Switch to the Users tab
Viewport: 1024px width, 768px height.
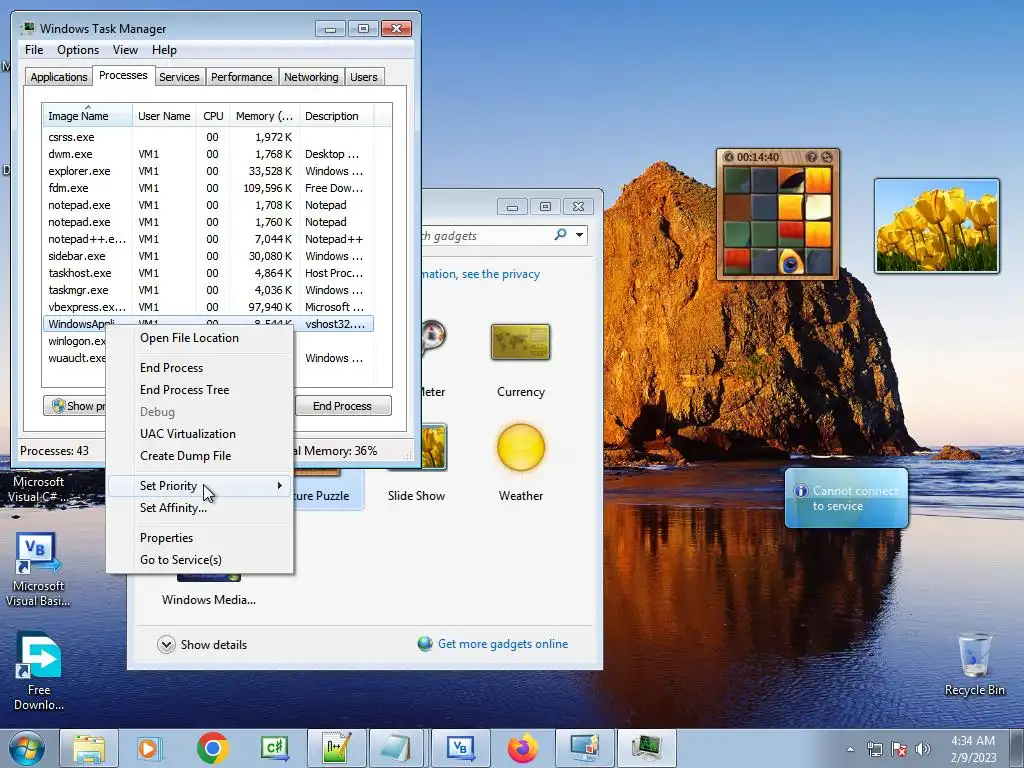[x=364, y=77]
